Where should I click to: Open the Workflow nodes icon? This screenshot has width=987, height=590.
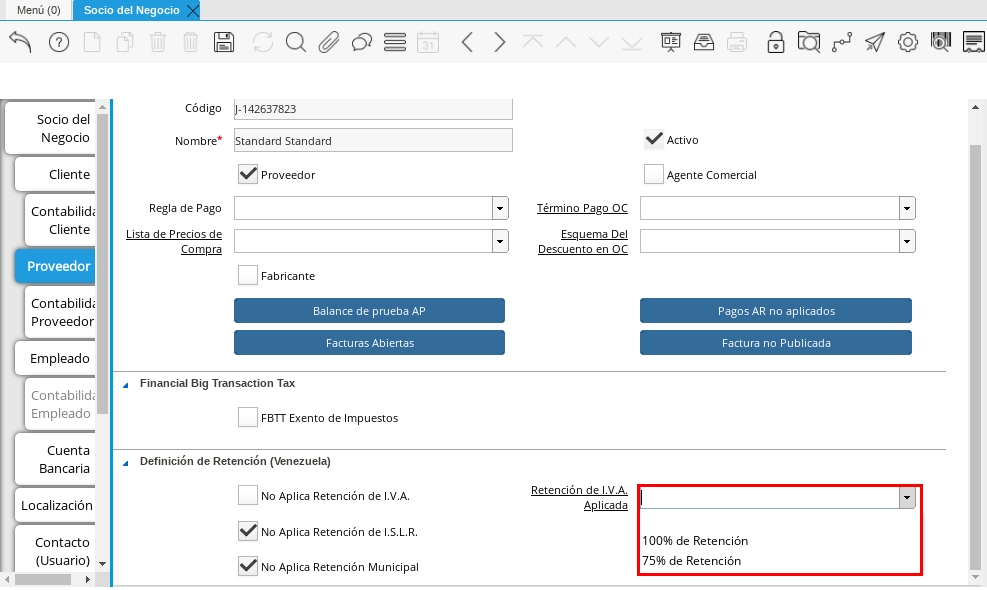[x=842, y=42]
